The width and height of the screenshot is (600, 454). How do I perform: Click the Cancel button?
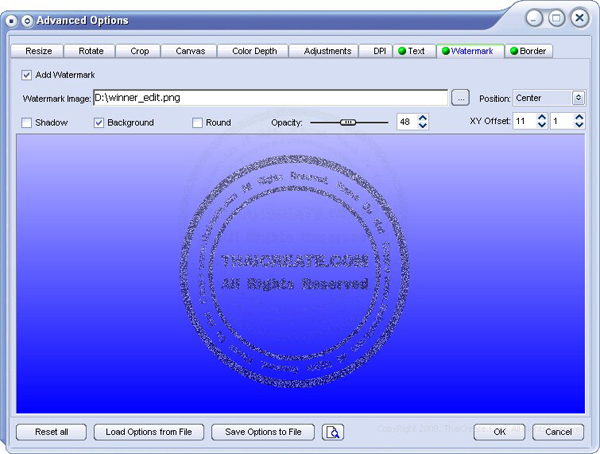(x=558, y=432)
